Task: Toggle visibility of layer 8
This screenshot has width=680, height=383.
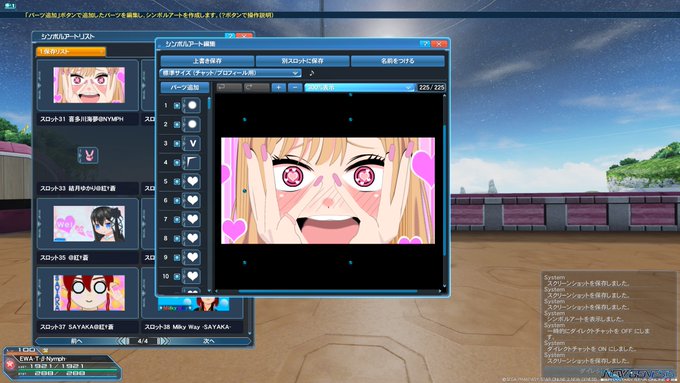Action: click(177, 238)
